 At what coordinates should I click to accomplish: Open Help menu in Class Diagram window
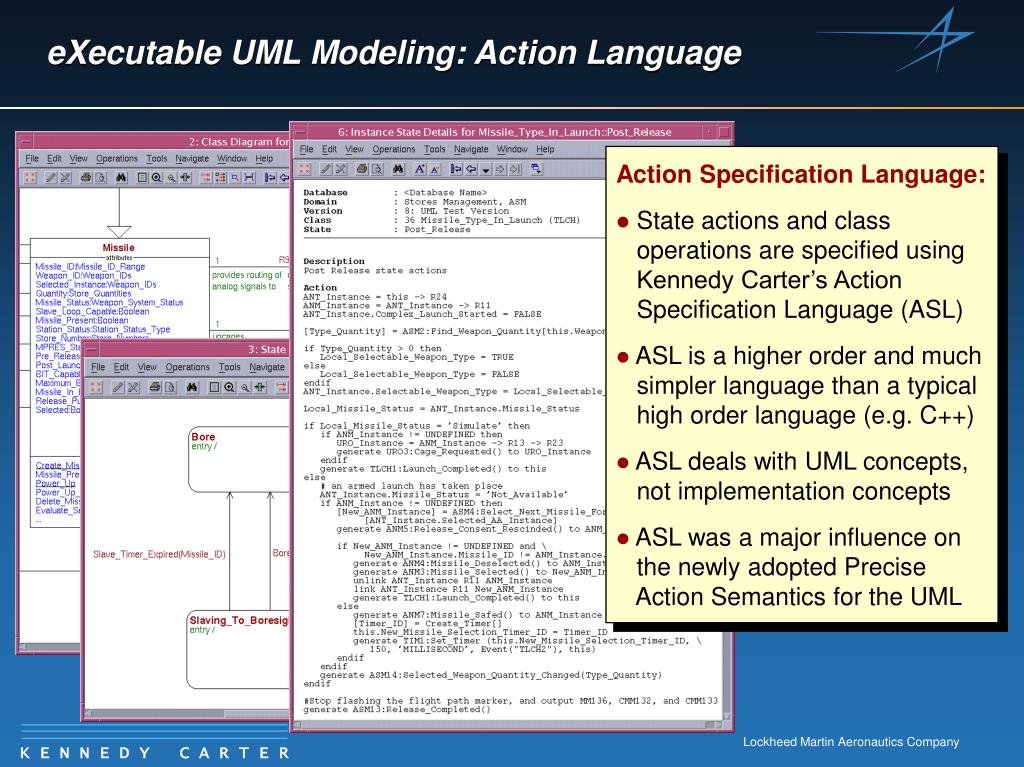pos(264,158)
